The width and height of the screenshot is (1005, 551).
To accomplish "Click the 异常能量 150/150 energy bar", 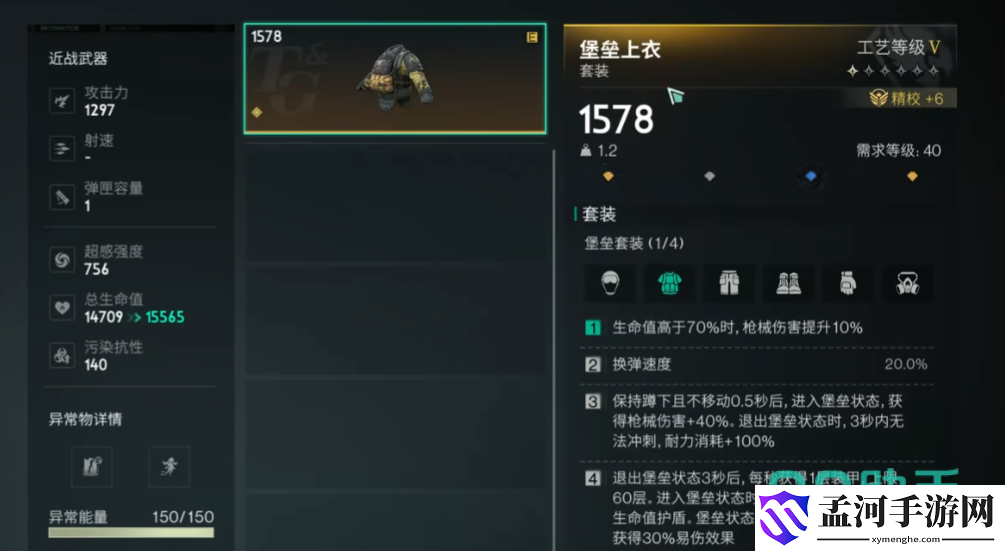I will (x=131, y=532).
